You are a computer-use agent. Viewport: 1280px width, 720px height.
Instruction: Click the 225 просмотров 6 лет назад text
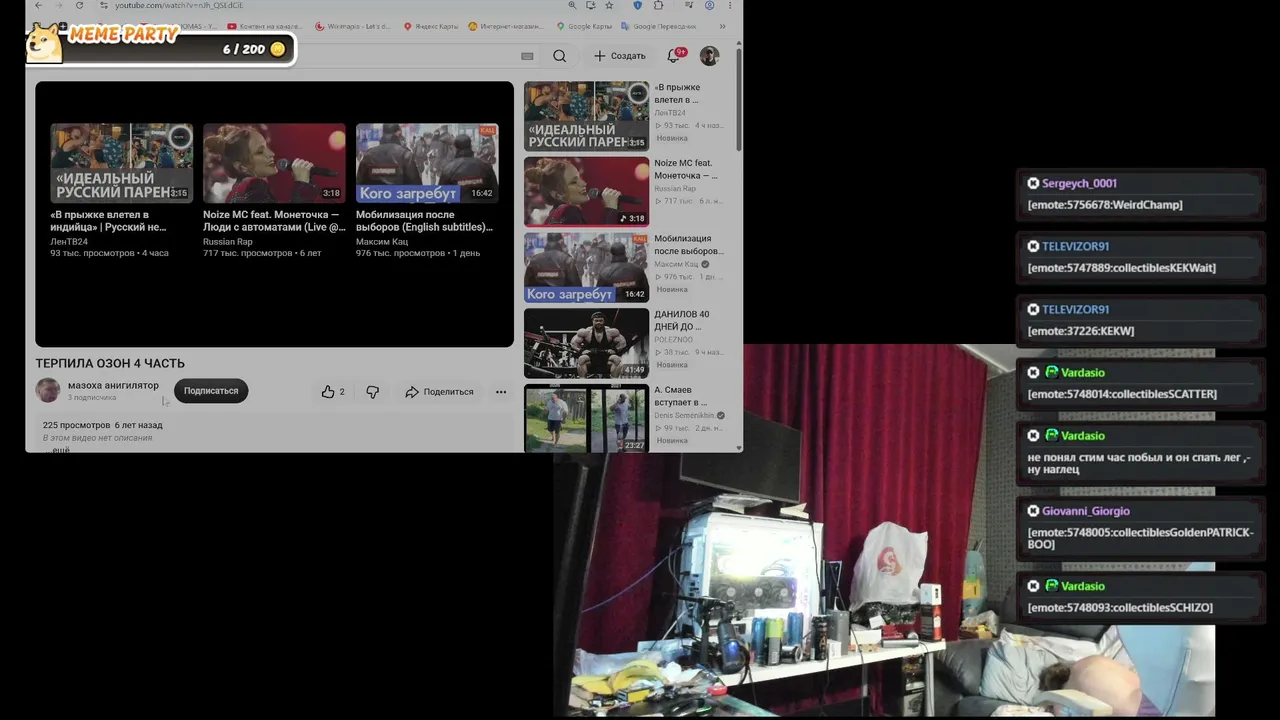[x=102, y=425]
